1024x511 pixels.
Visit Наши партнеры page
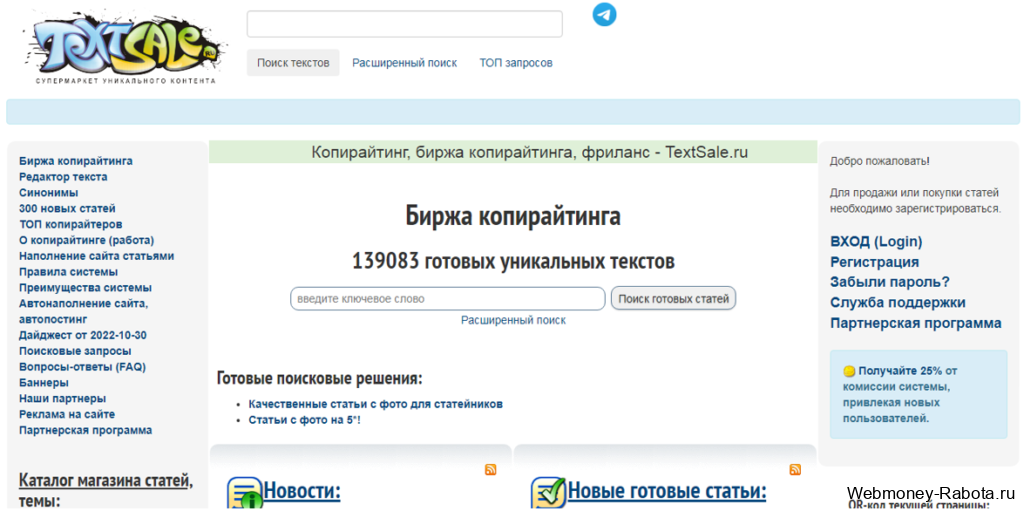63,399
